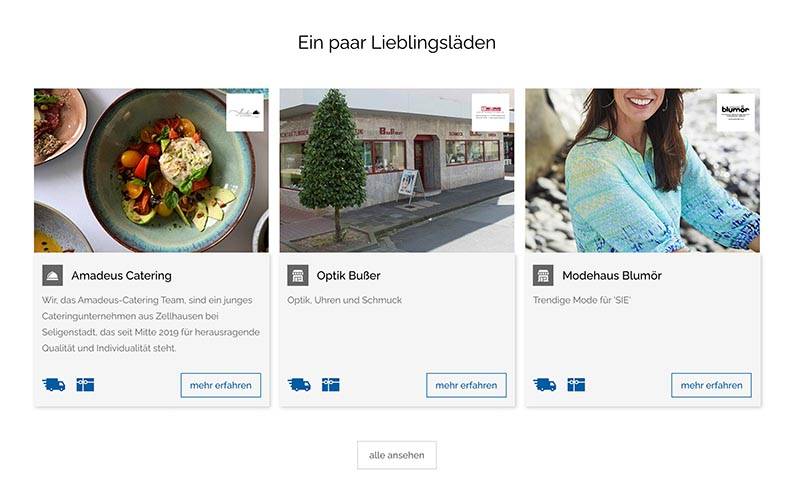Open 'mehr erfahren' for Amadeus Catering
Viewport: 800px width, 500px height.
coord(221,385)
